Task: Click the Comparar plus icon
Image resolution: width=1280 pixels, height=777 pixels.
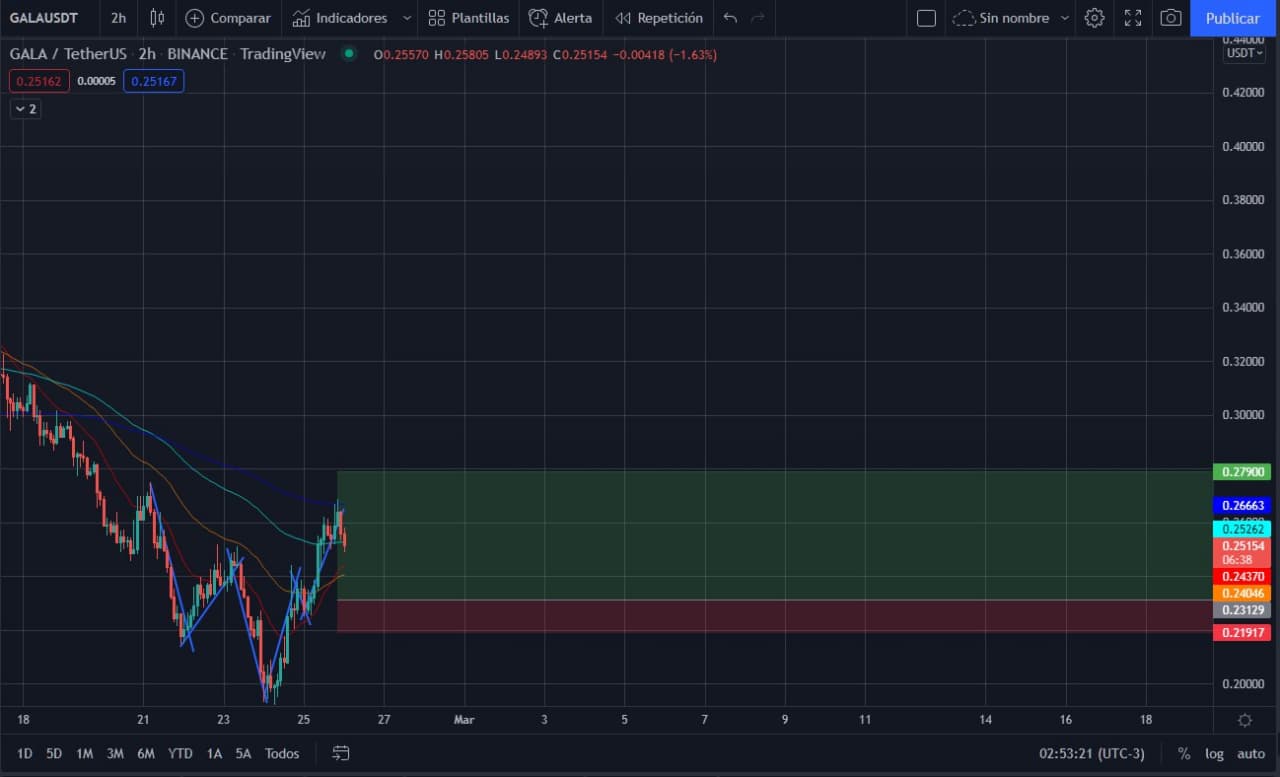Action: [194, 18]
